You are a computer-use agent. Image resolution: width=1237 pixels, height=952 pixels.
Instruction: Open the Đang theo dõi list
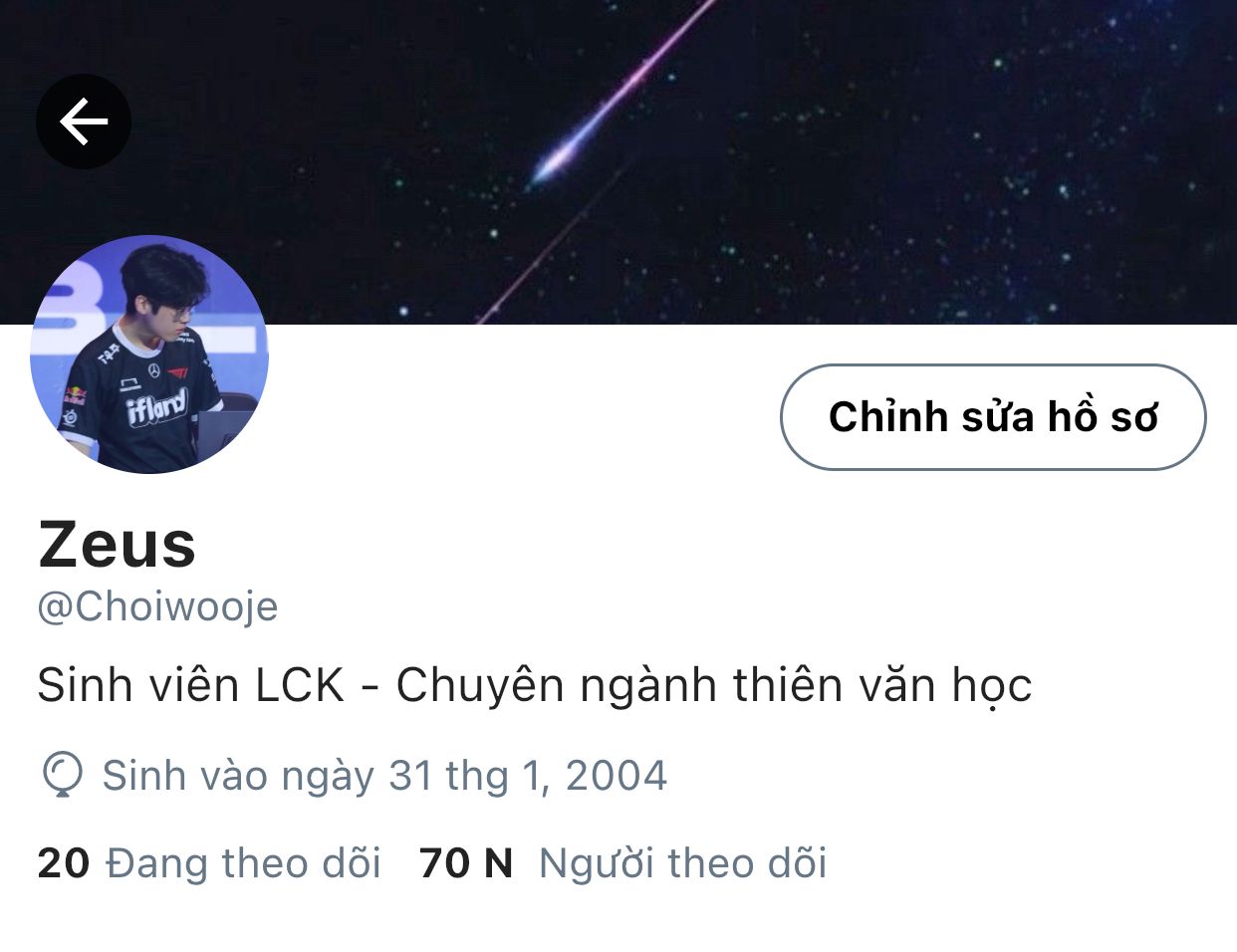point(243,863)
